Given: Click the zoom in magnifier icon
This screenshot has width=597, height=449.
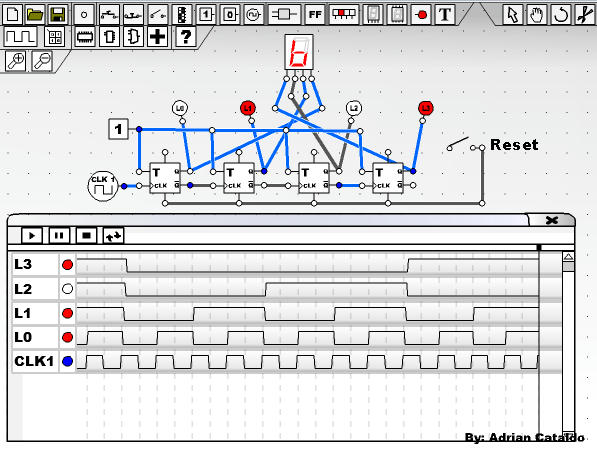Looking at the screenshot, I should 16,61.
